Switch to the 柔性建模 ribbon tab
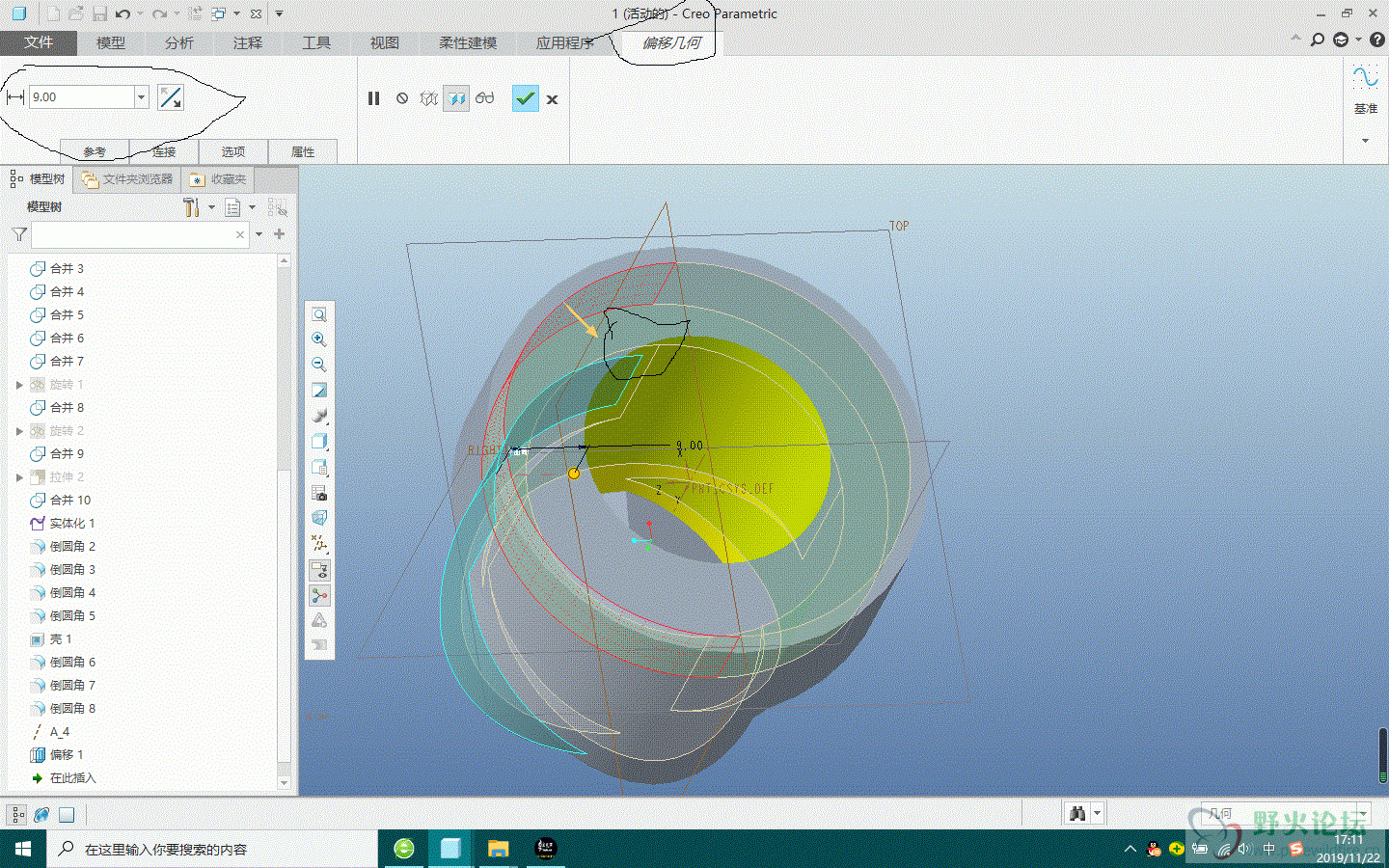This screenshot has width=1389, height=868. 468,42
